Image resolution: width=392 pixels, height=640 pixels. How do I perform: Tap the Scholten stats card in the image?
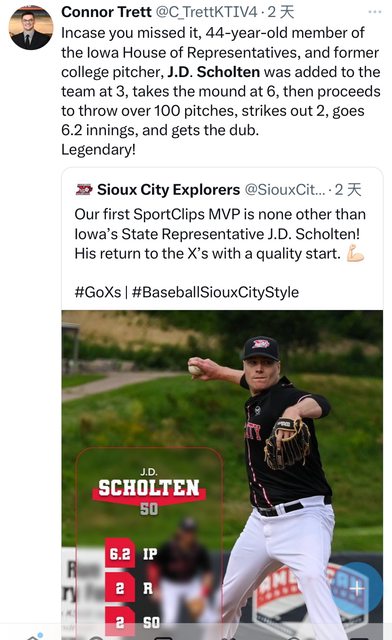pyautogui.click(x=149, y=543)
